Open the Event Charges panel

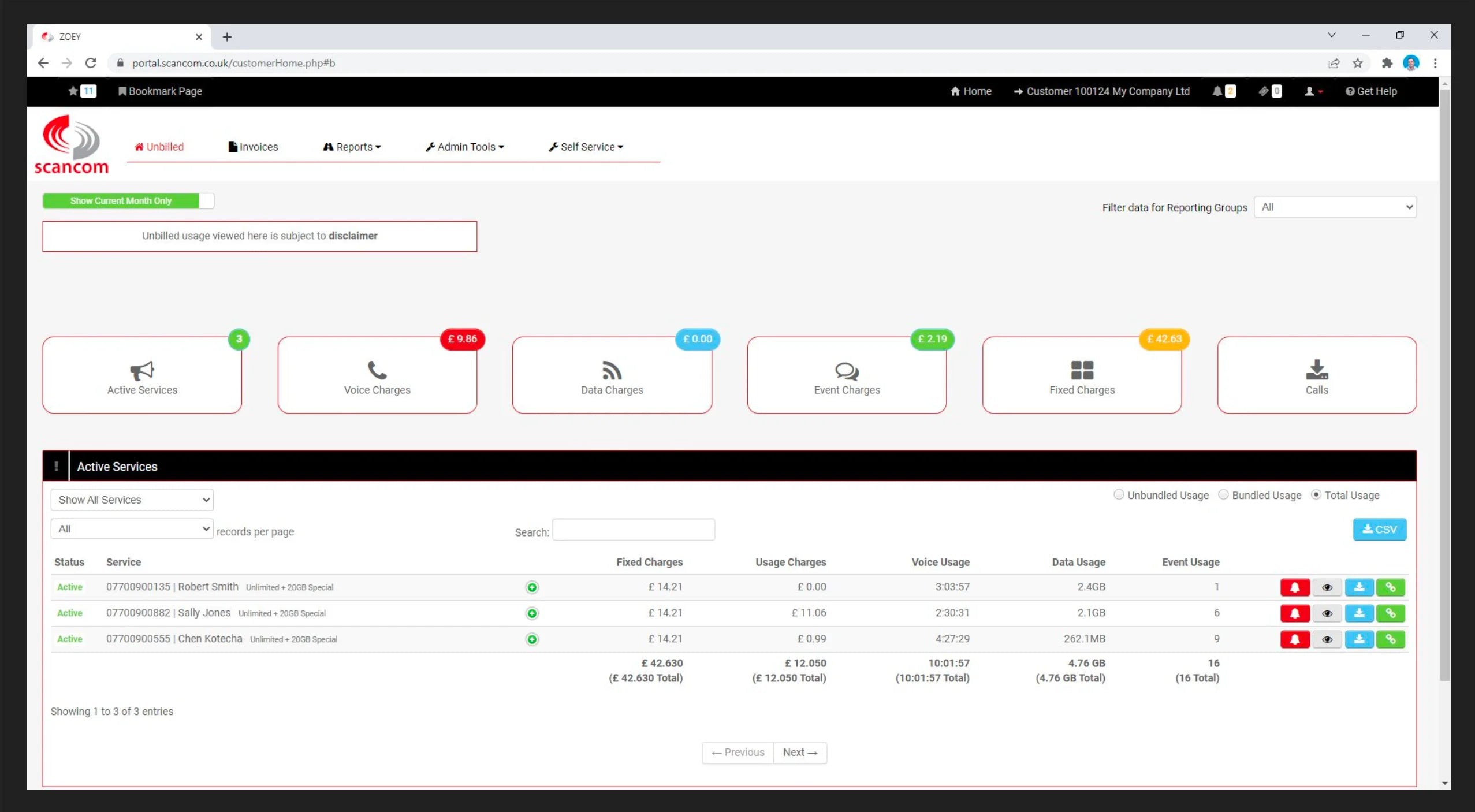pos(846,375)
